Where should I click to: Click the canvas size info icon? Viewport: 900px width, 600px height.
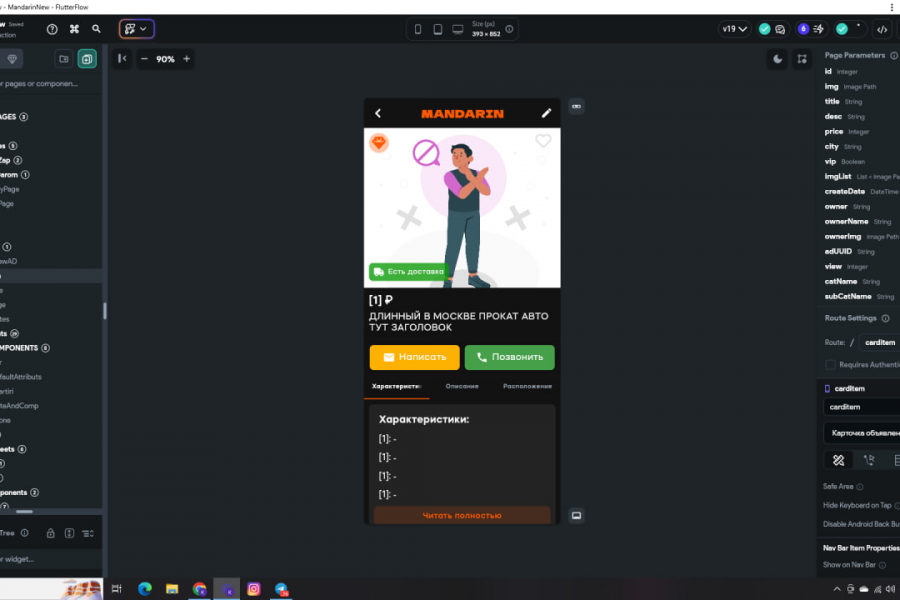pyautogui.click(x=509, y=29)
